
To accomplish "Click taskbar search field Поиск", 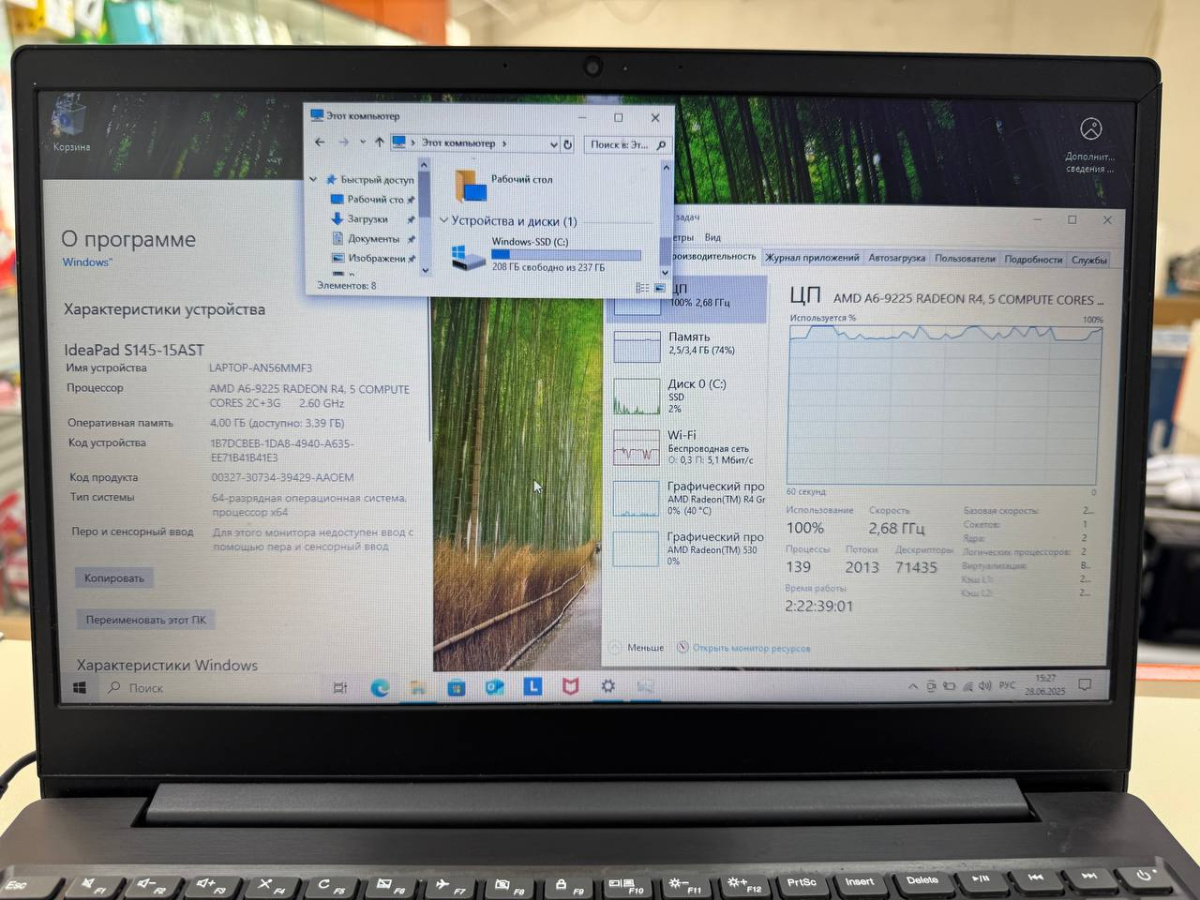I will click(x=212, y=688).
